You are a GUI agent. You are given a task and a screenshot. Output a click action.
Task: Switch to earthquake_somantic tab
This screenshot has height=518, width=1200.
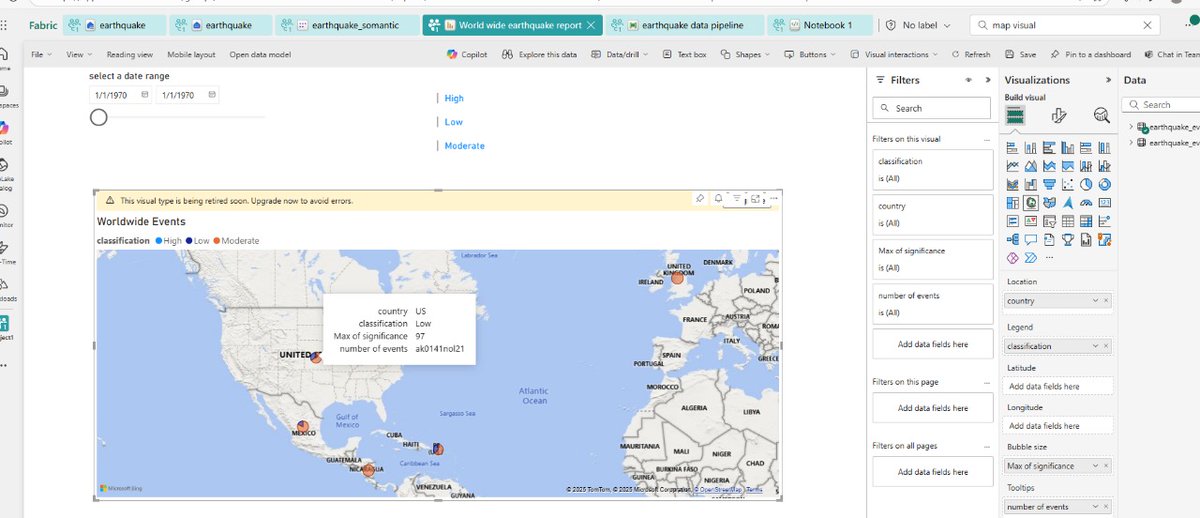[x=346, y=25]
